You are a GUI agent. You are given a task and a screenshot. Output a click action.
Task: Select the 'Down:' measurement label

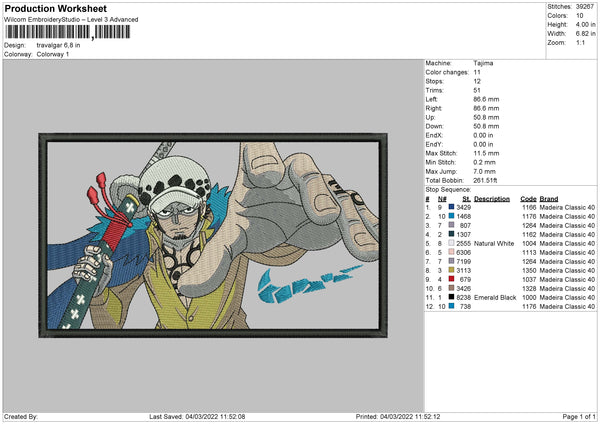[x=434, y=126]
